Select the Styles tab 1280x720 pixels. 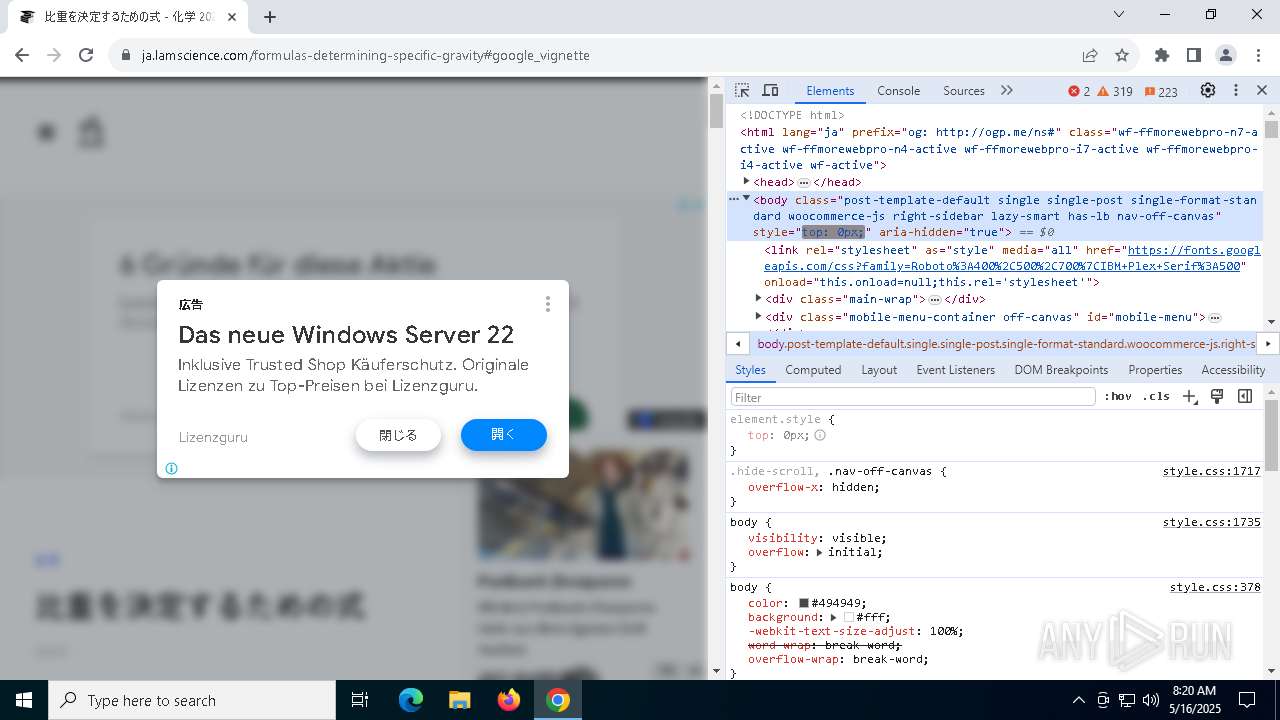tap(750, 369)
